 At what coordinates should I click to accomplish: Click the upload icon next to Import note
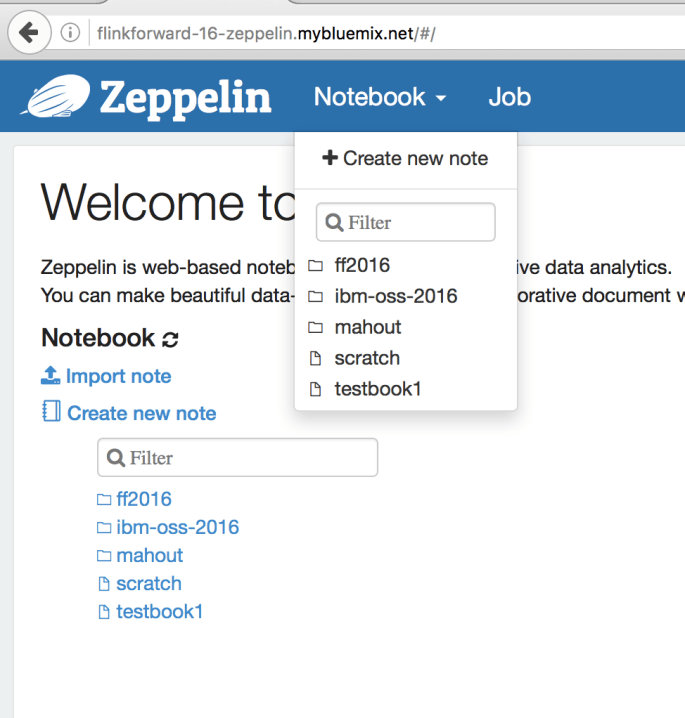coord(50,375)
